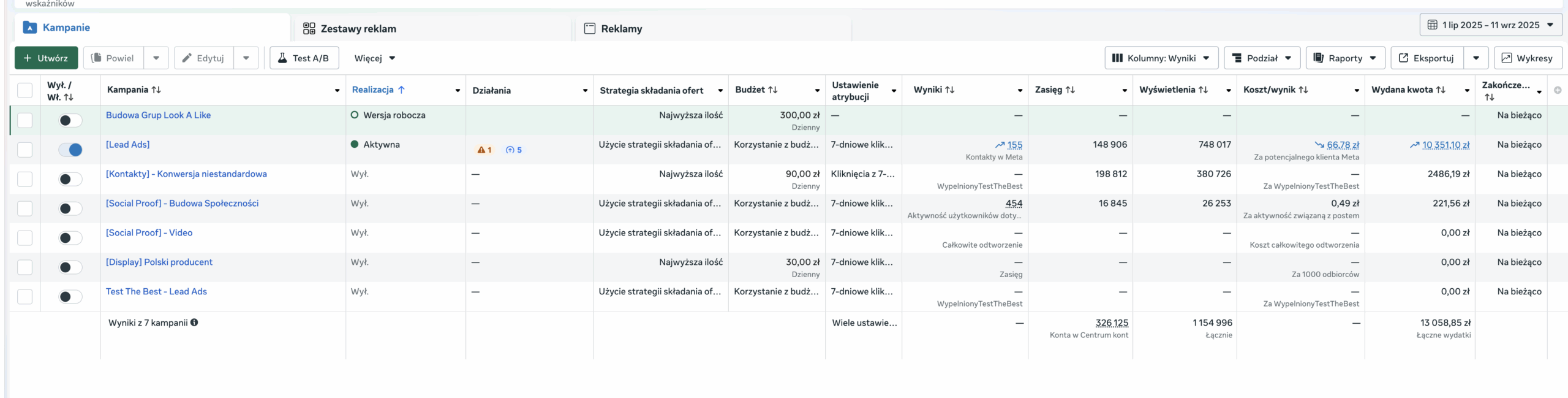
Task: Turn off the [Lead Ads] campaign toggle
Action: pos(70,150)
